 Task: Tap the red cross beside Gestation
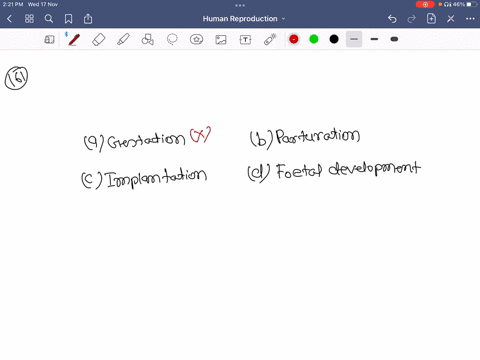click(200, 135)
